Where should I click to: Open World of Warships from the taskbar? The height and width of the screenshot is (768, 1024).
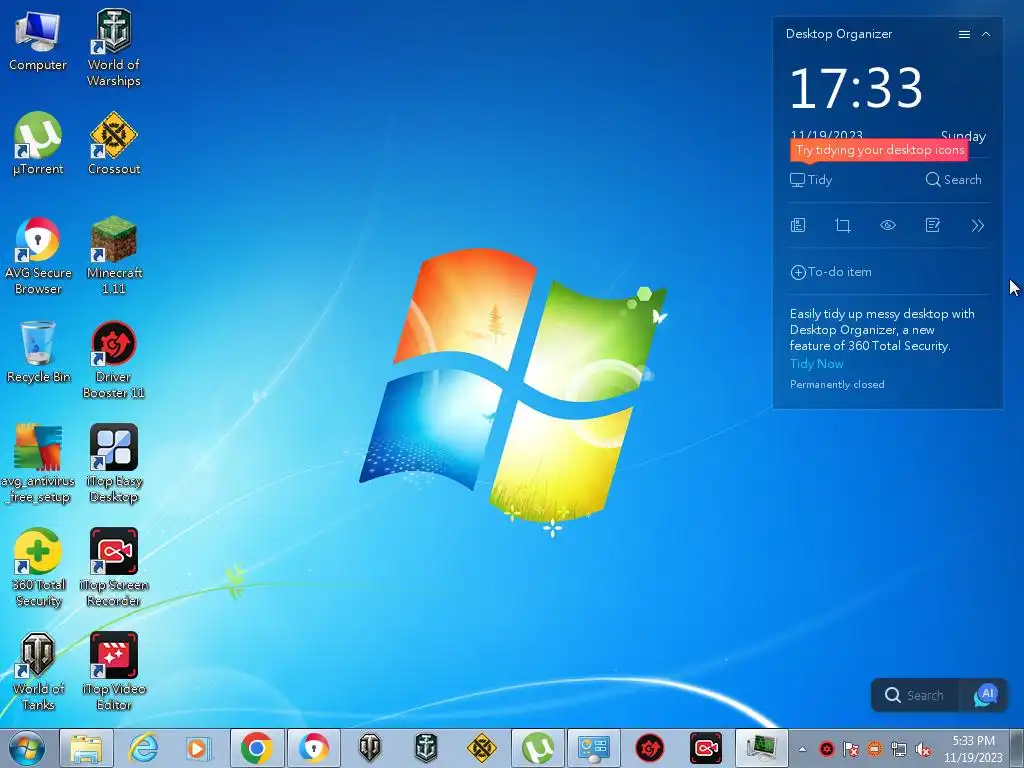point(426,748)
